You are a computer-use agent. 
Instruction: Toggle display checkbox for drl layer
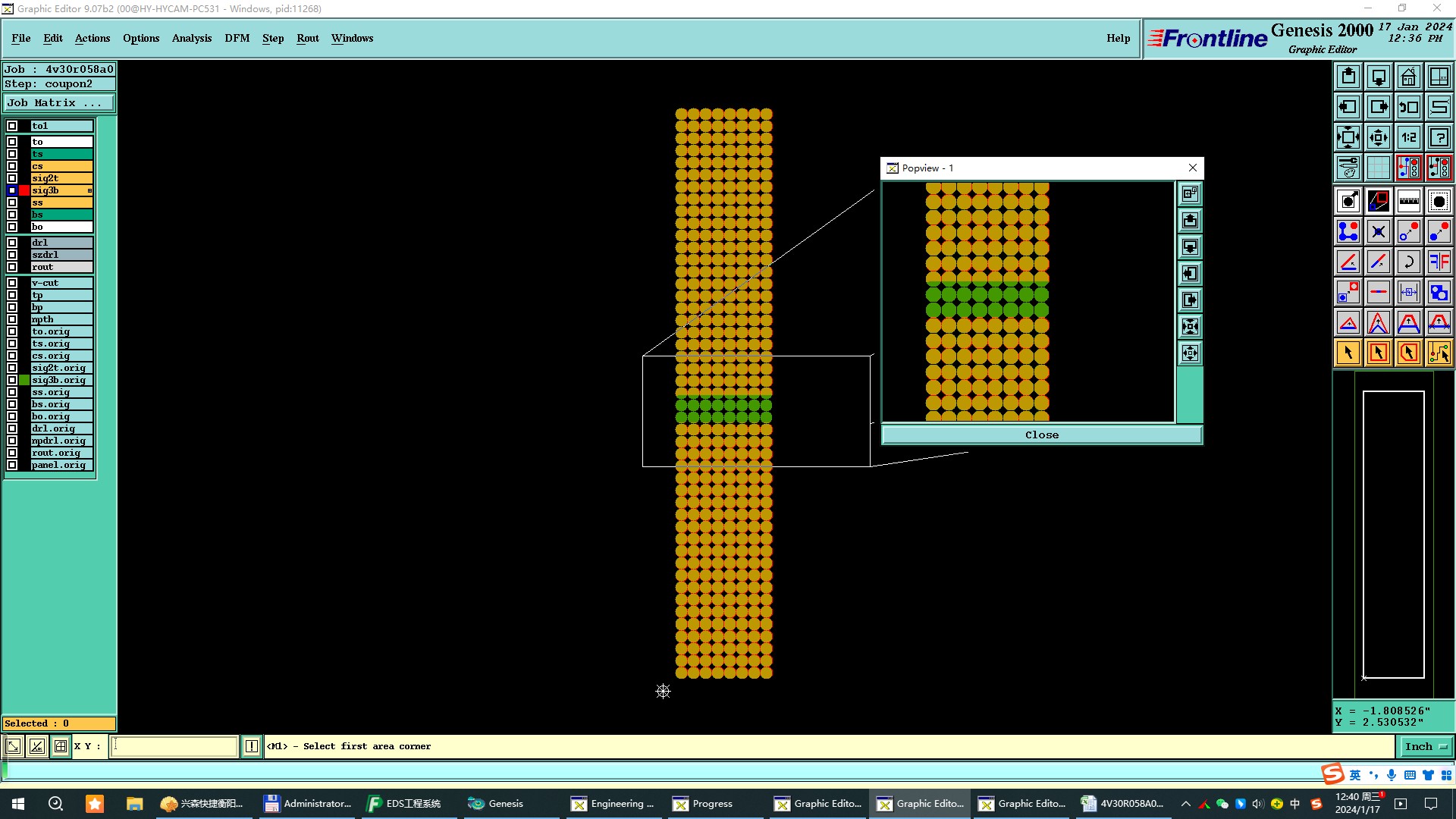click(12, 243)
